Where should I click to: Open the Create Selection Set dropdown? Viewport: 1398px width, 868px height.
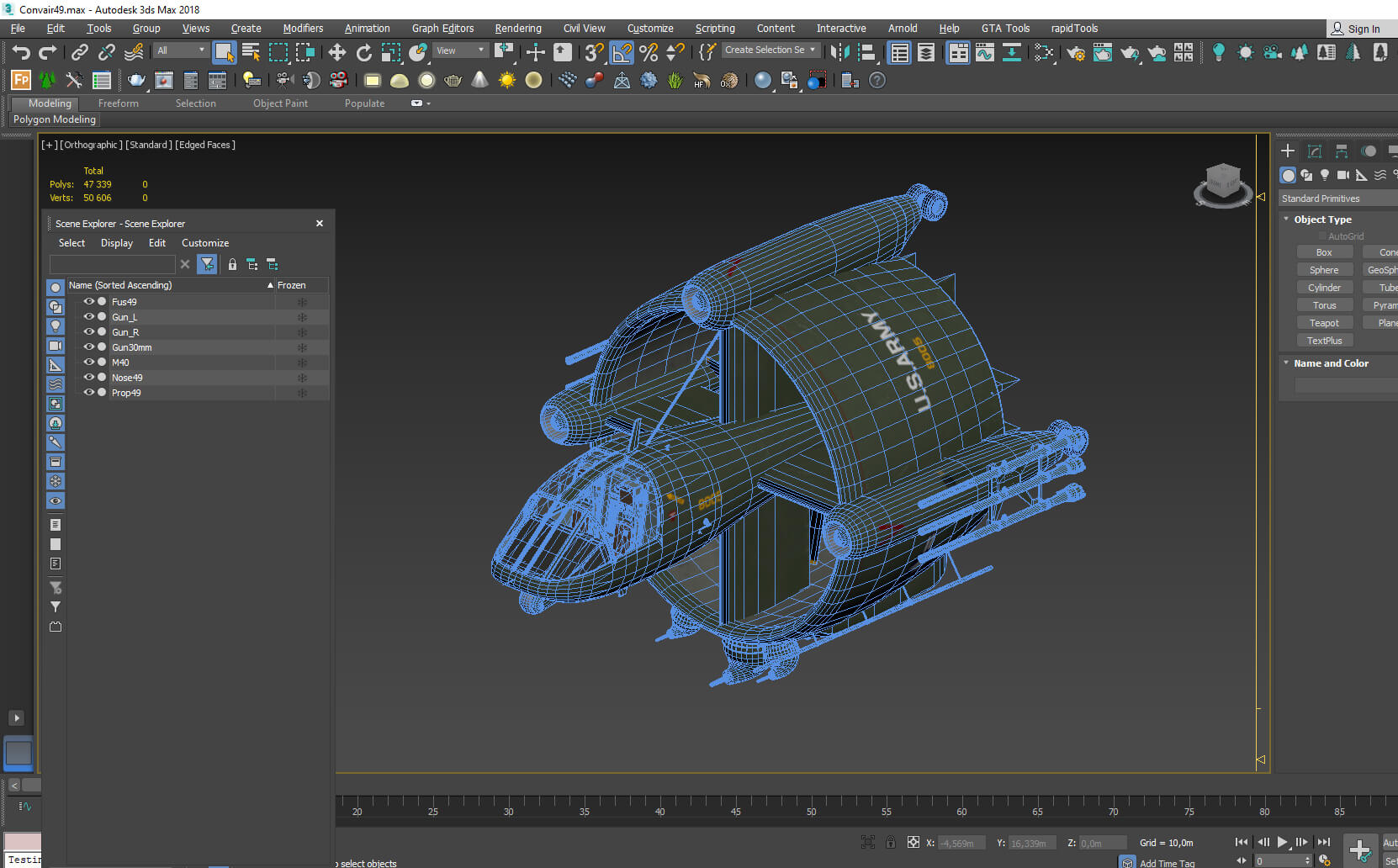click(770, 50)
